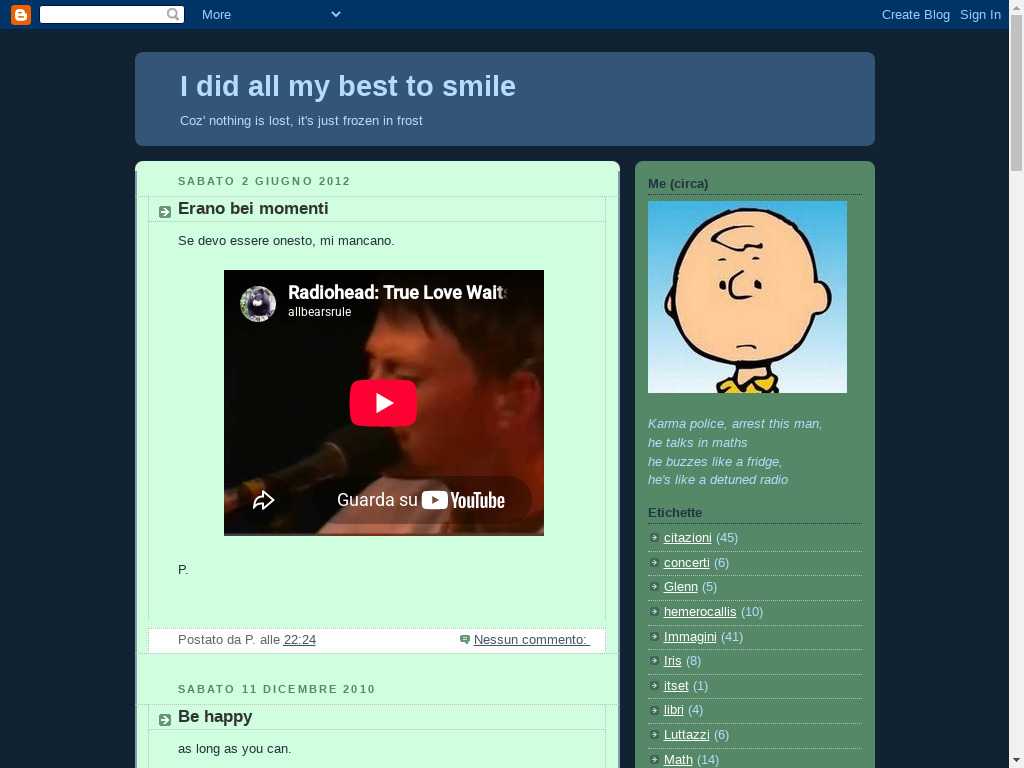Select the citazioni label link
This screenshot has height=768, width=1024.
688,537
